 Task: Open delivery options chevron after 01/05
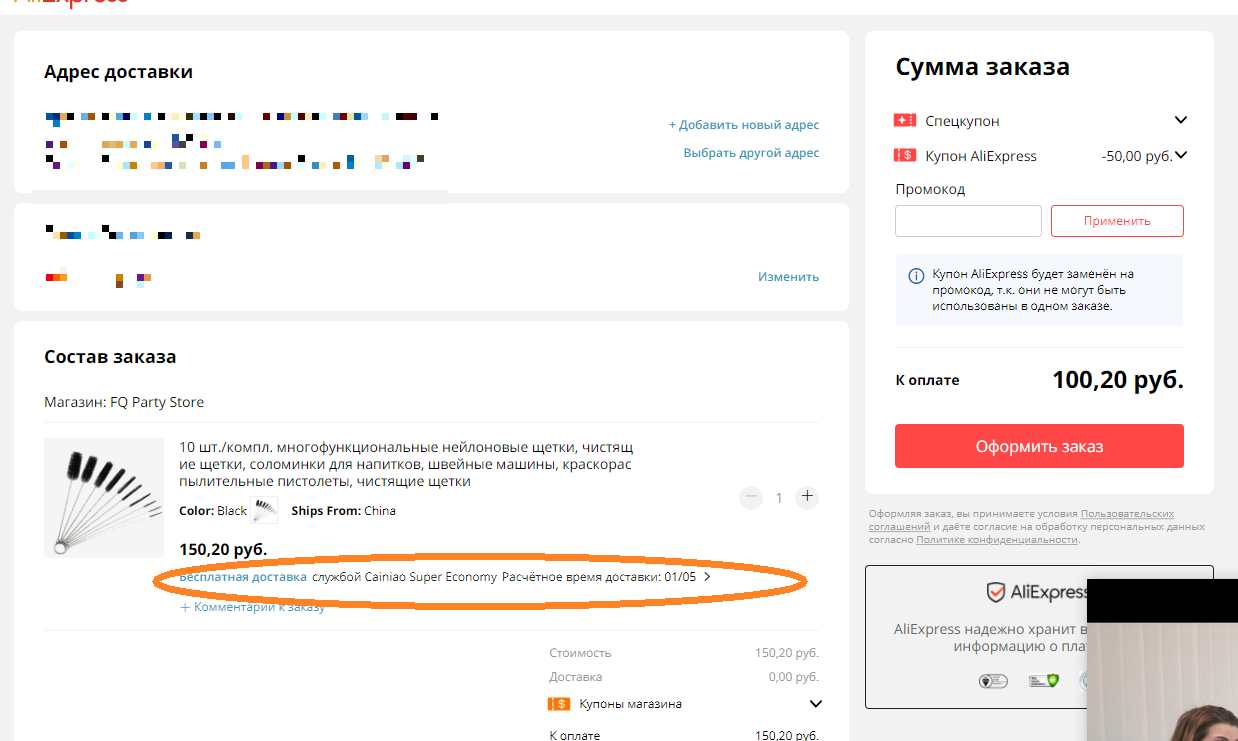point(708,577)
